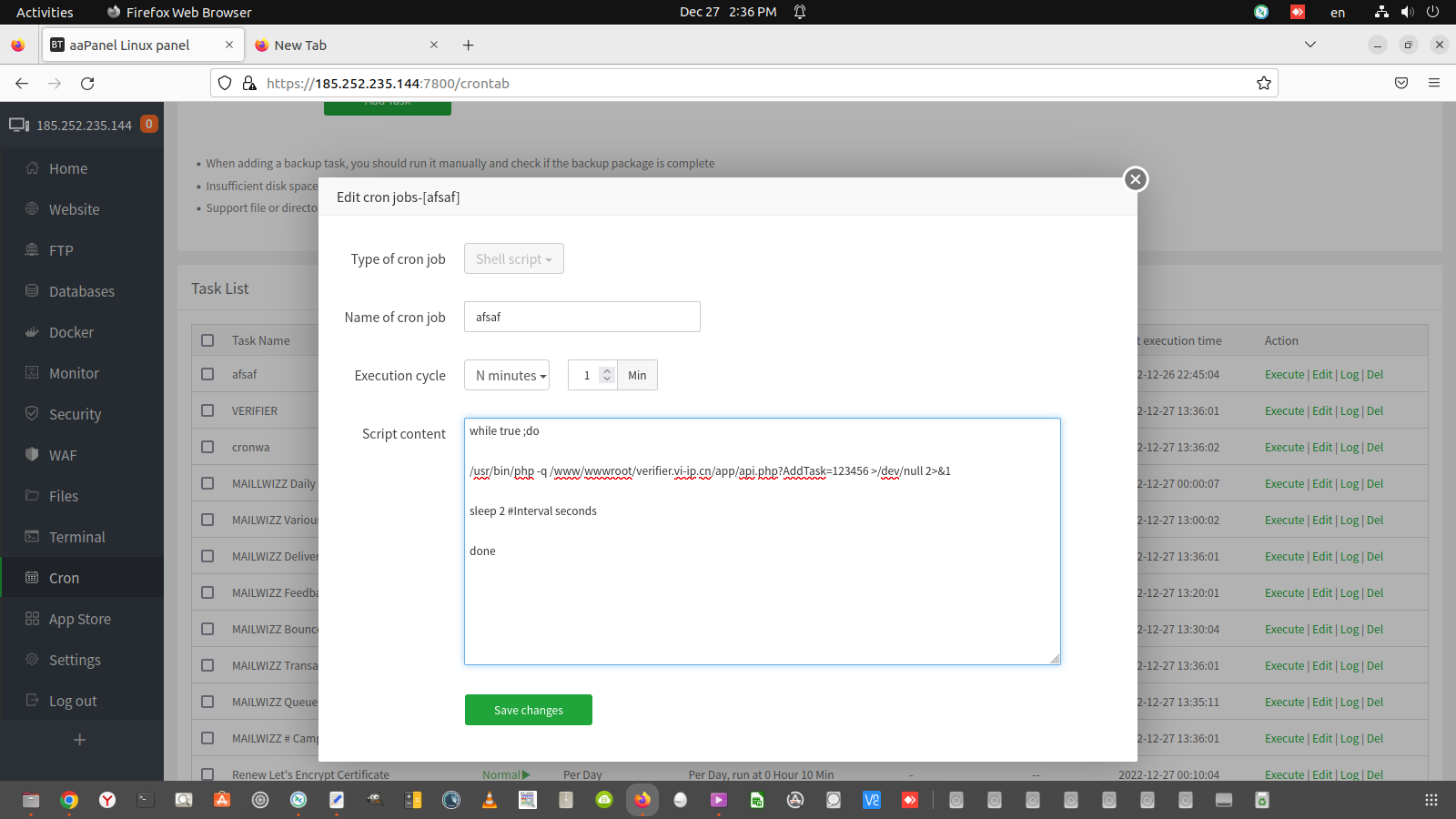Open App Store in the sidebar
Screen dimensions: 1456x819
pos(82,619)
